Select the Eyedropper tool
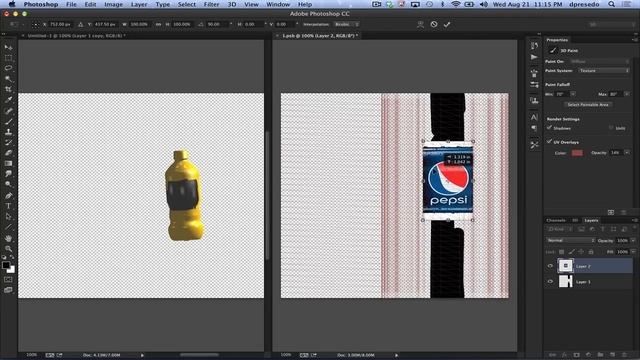 8,100
